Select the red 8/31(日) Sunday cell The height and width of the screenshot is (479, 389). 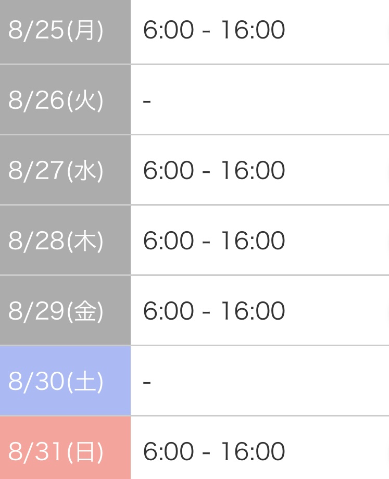click(x=65, y=448)
